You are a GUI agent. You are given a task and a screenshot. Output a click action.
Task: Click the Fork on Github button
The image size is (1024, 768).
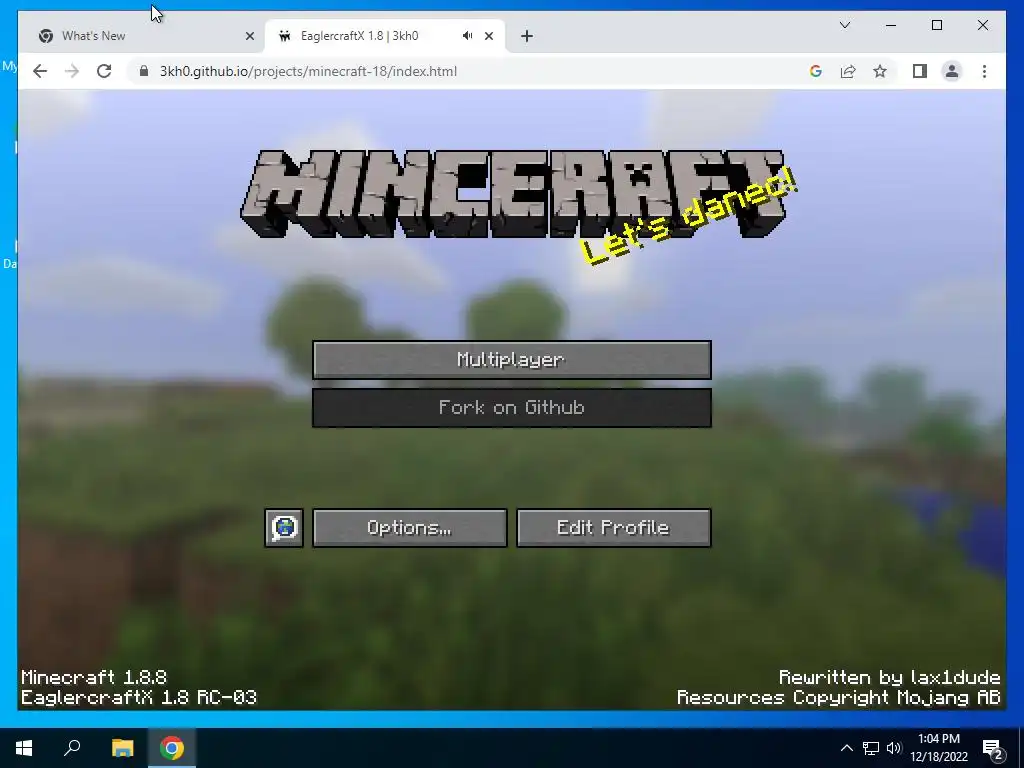pos(511,408)
